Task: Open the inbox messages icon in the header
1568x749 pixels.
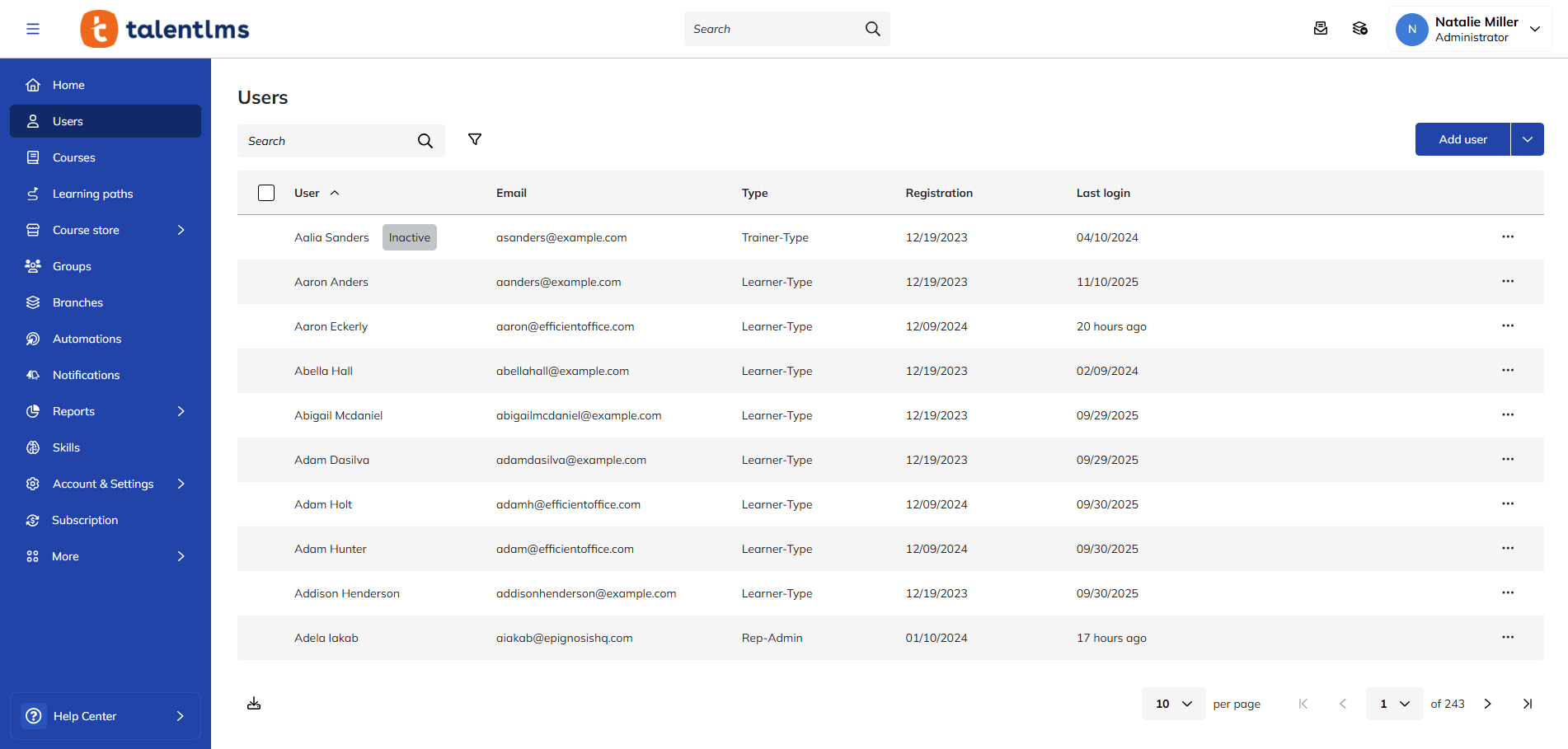Action: 1321,28
